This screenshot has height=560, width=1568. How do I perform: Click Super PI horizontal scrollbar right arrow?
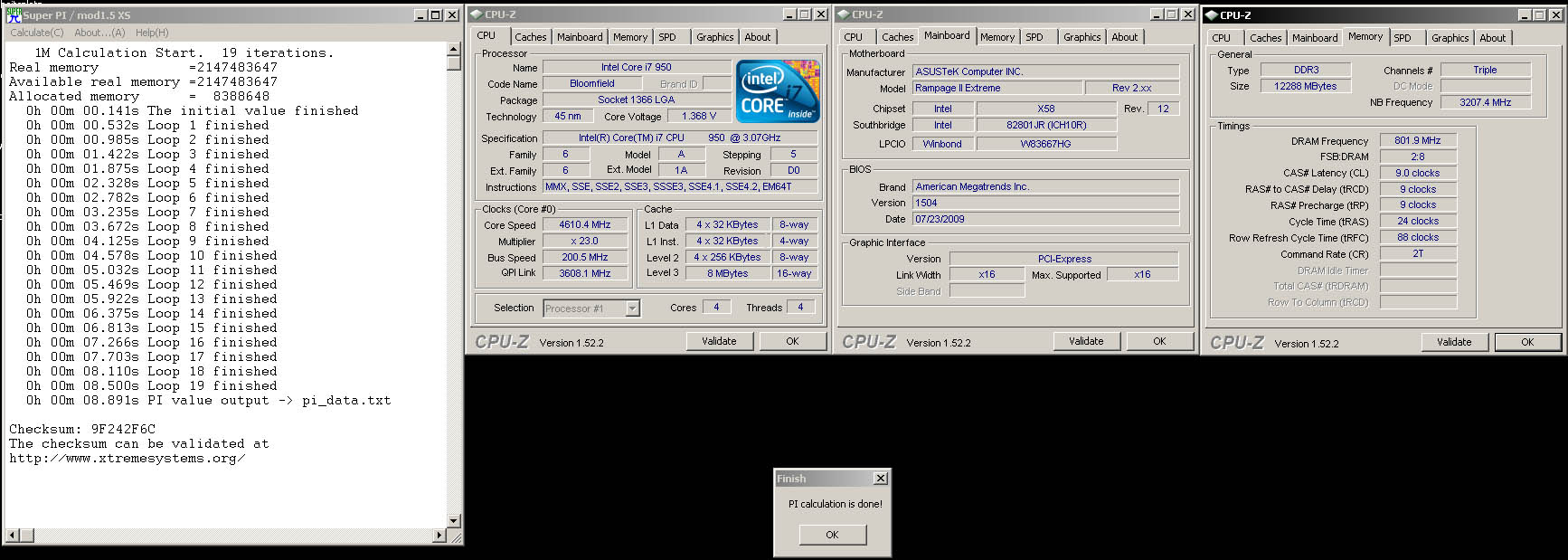tap(439, 536)
